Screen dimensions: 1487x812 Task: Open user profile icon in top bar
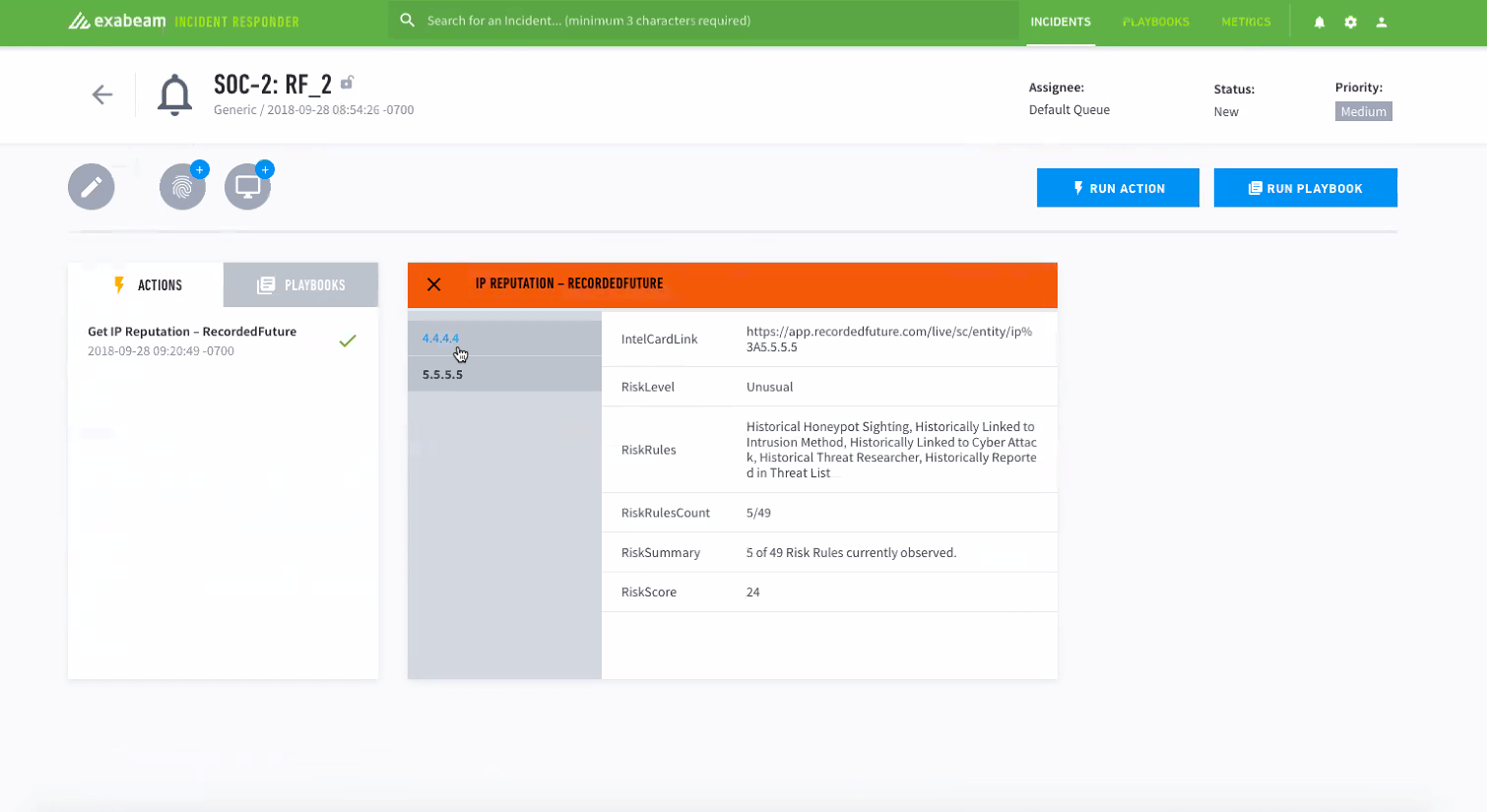coord(1382,22)
